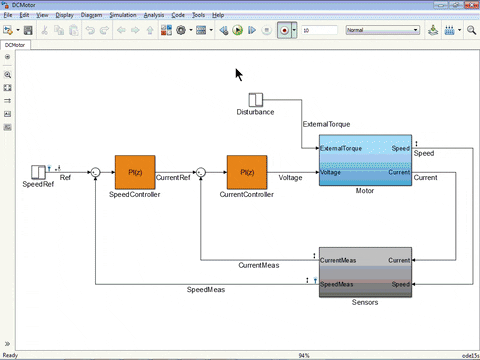The width and height of the screenshot is (480, 360).
Task: Click the Step Back button
Action: coord(223,30)
